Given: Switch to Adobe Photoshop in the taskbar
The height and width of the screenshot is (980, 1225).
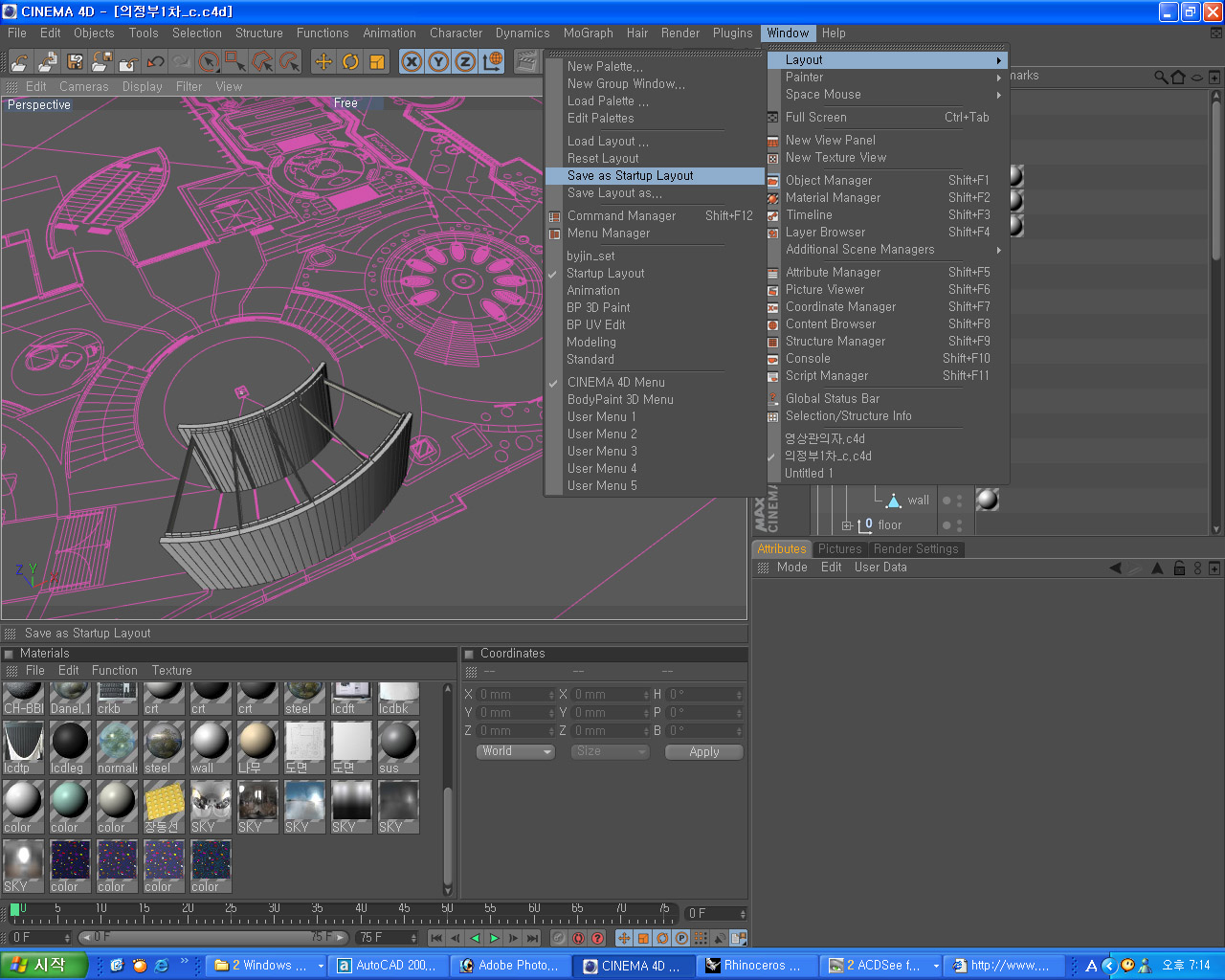Looking at the screenshot, I should click(512, 966).
